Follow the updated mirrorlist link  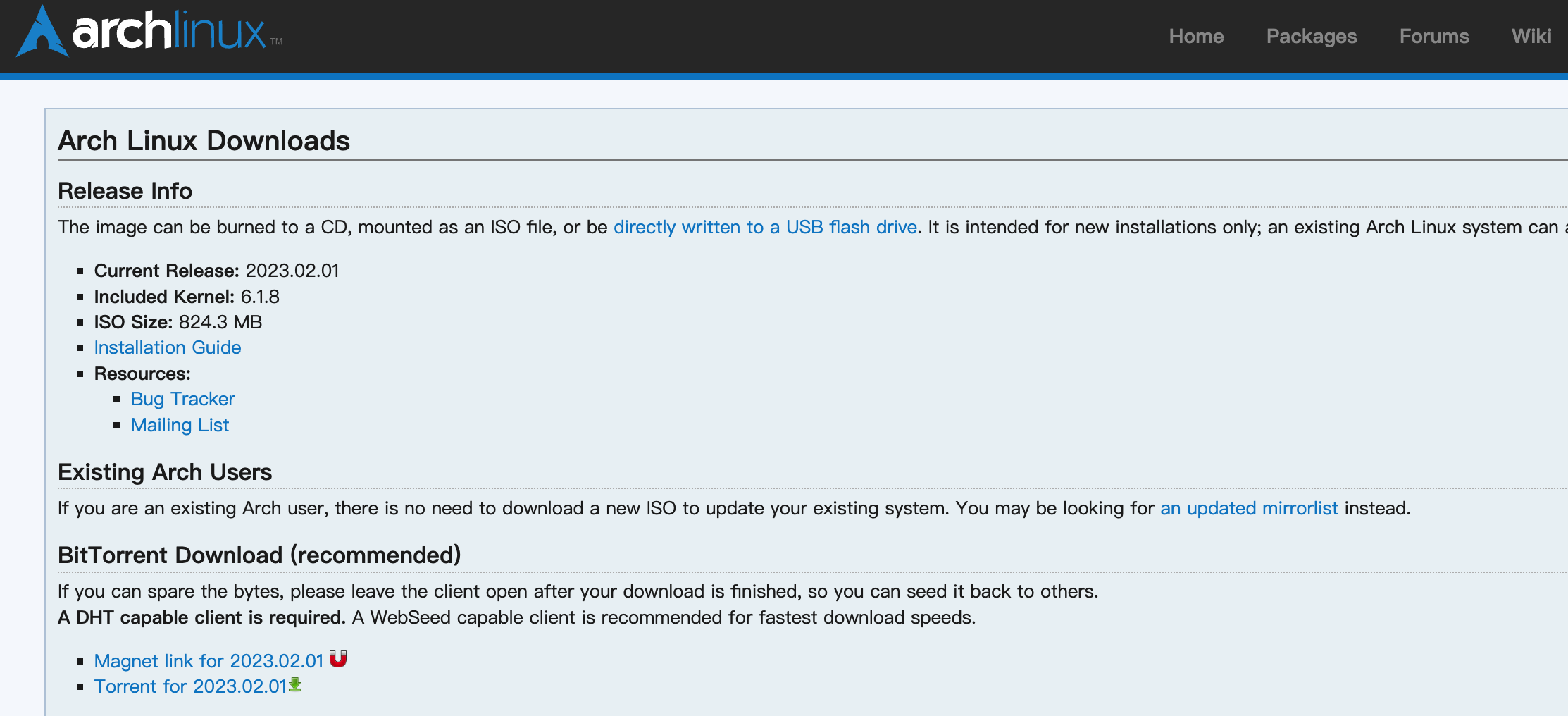click(x=1248, y=508)
